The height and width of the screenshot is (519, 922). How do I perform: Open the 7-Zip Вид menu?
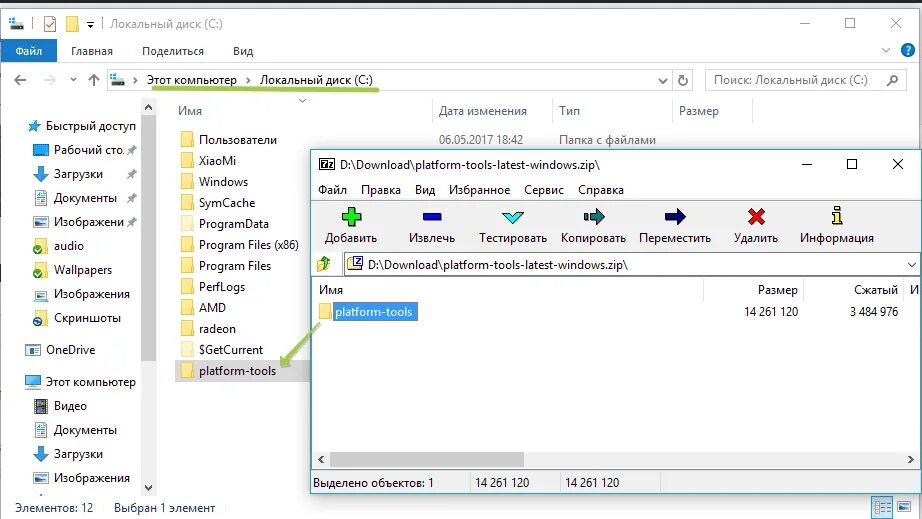click(x=425, y=190)
